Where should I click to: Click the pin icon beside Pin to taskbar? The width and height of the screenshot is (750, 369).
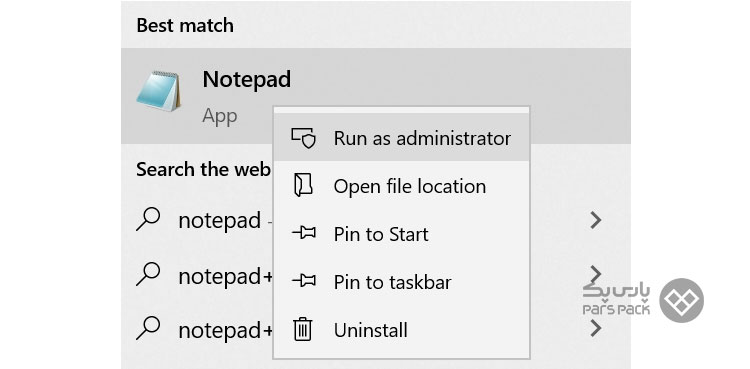click(x=304, y=281)
